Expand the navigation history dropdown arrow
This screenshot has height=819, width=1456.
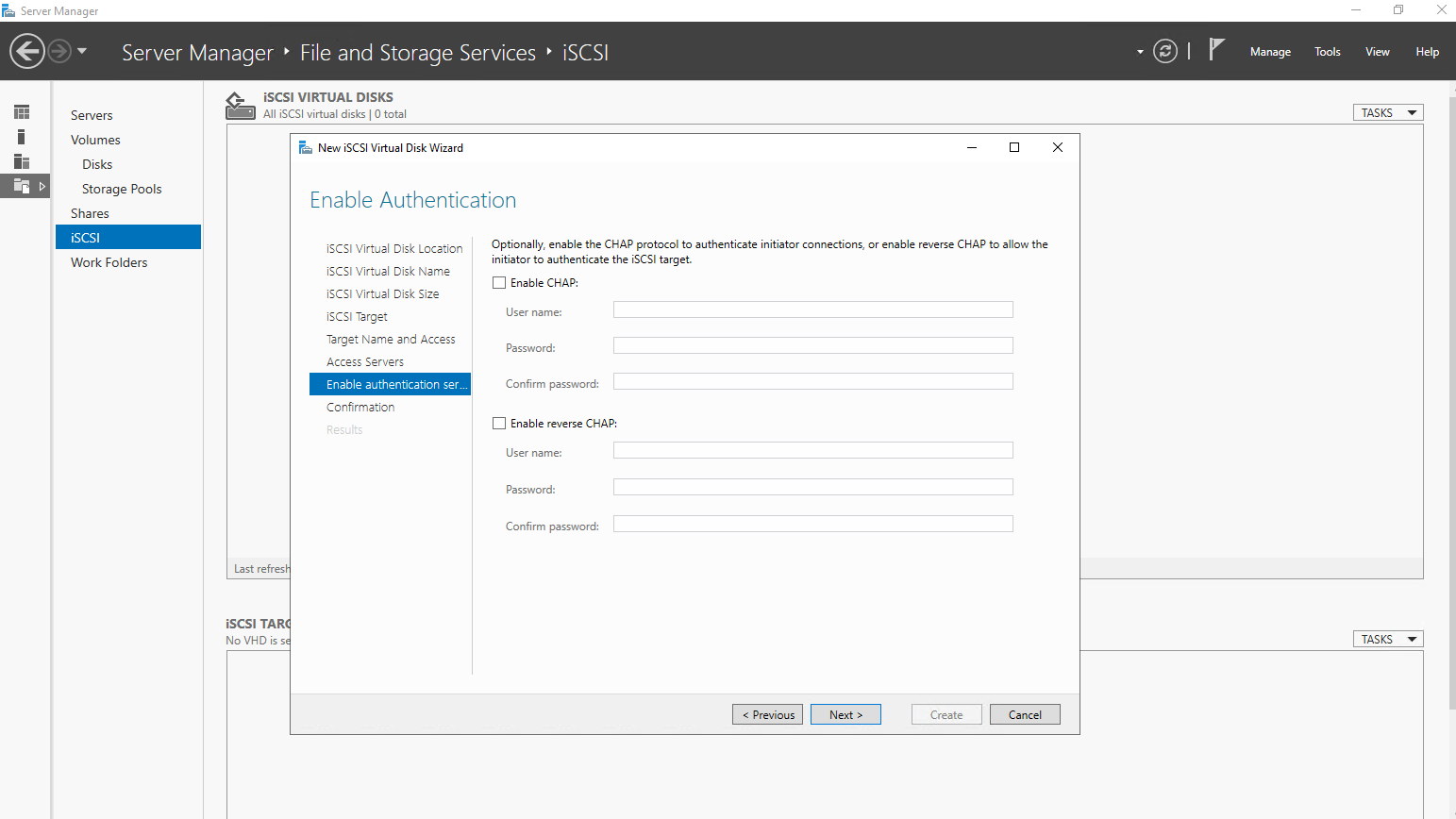(x=82, y=51)
